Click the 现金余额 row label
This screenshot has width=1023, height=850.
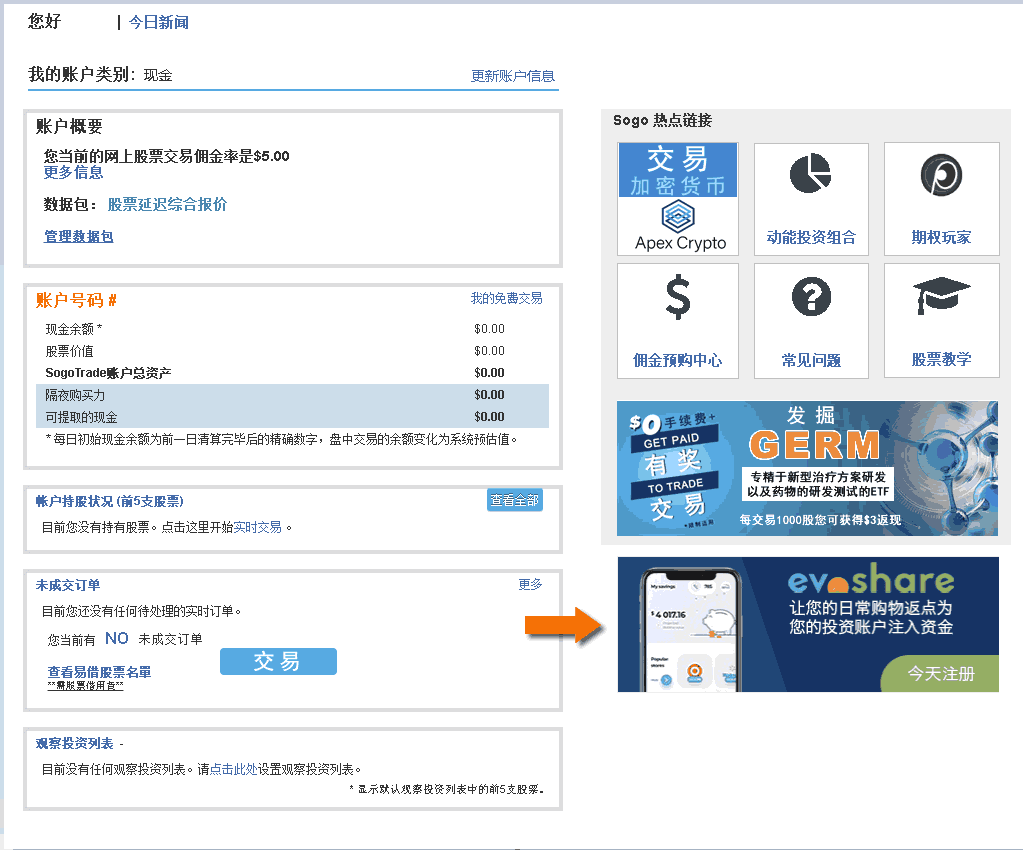coord(73,329)
